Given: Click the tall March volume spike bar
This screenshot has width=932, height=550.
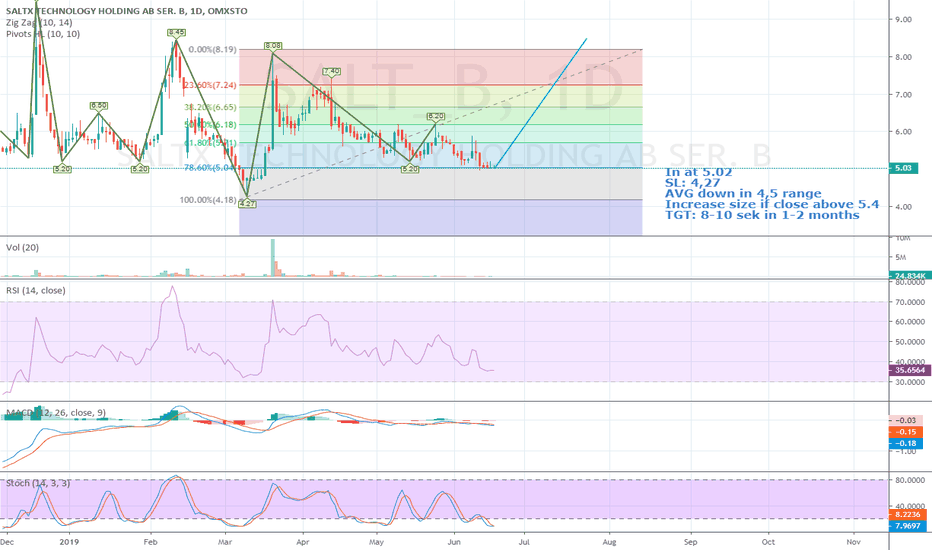Looking at the screenshot, I should coord(273,257).
